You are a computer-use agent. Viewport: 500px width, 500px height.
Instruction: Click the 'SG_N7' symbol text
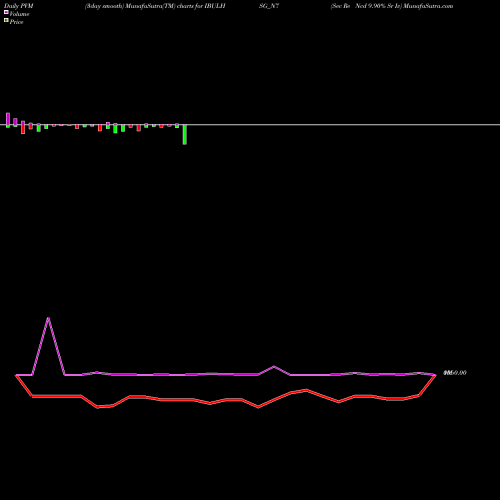tap(269, 6)
